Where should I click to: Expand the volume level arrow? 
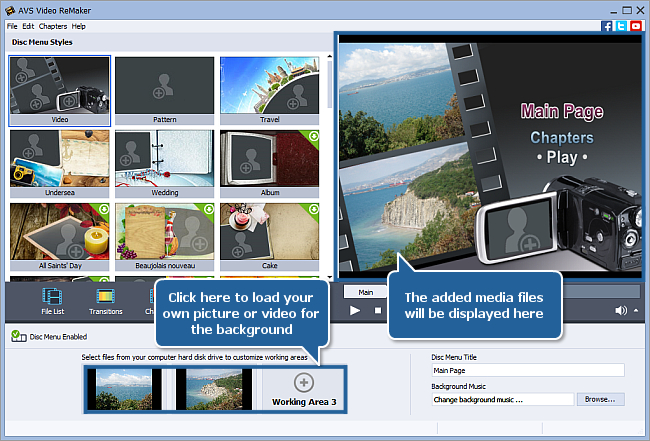(636, 310)
